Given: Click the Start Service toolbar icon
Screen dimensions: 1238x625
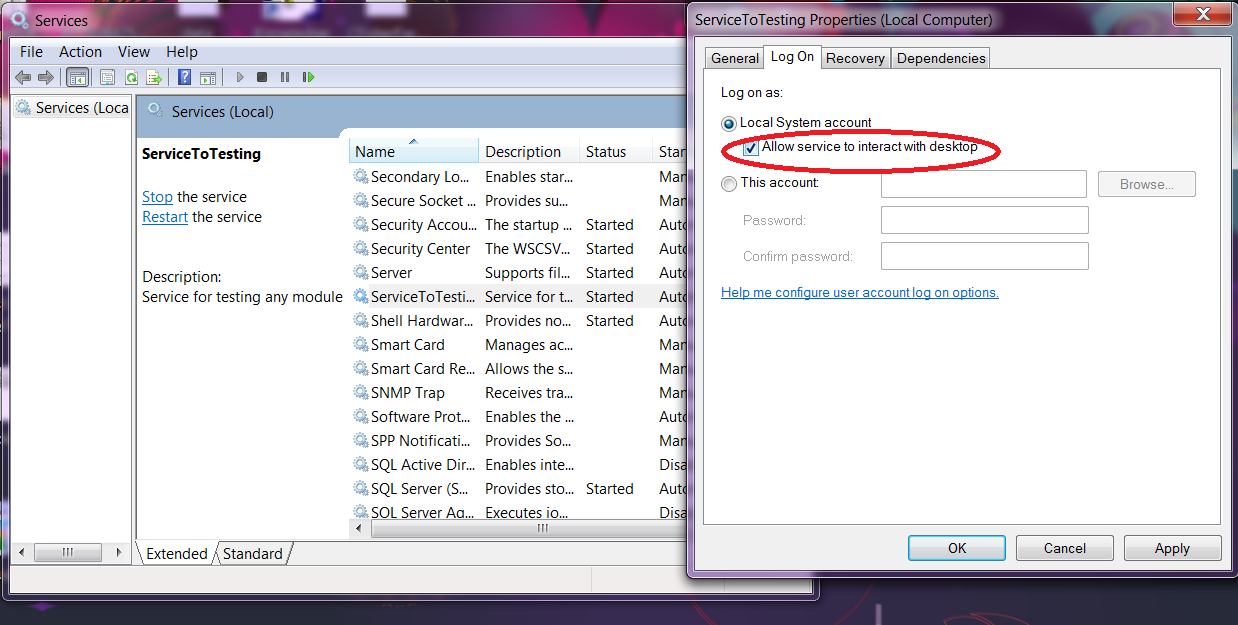Looking at the screenshot, I should pos(239,77).
